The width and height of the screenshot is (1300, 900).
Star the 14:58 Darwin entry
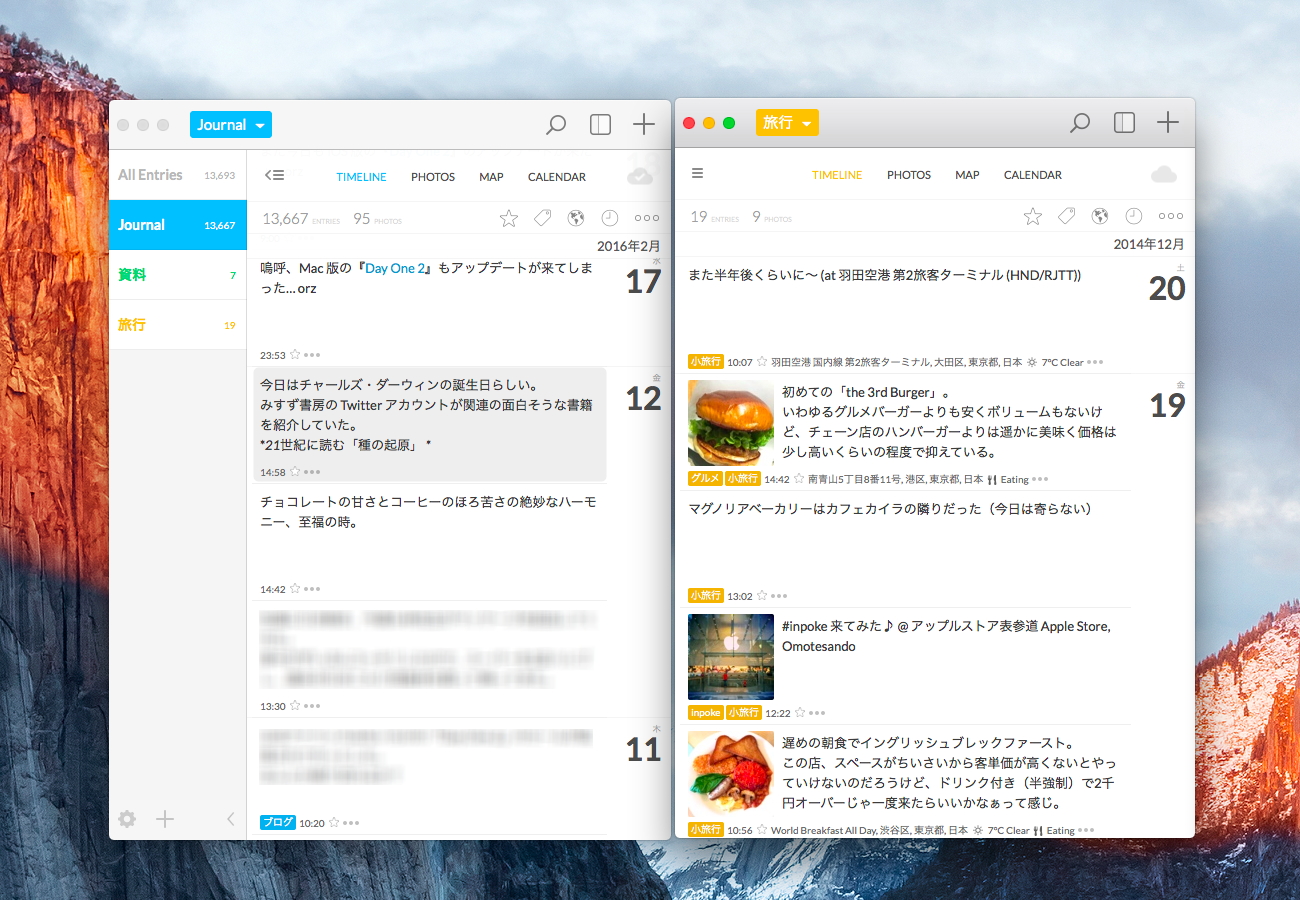click(295, 472)
